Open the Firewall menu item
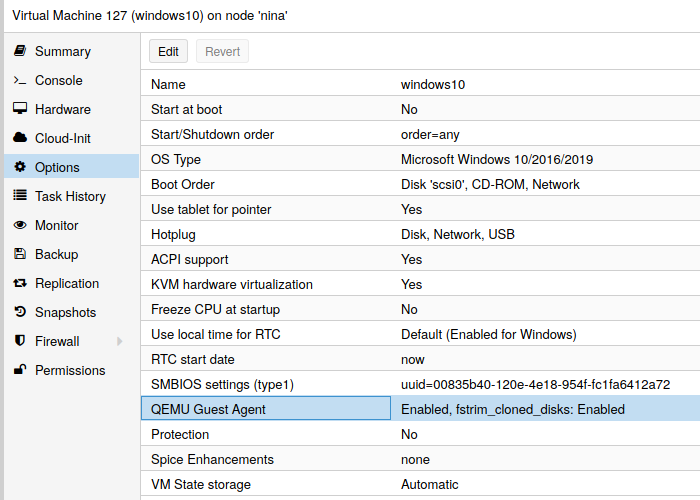The image size is (700, 500). 57,341
